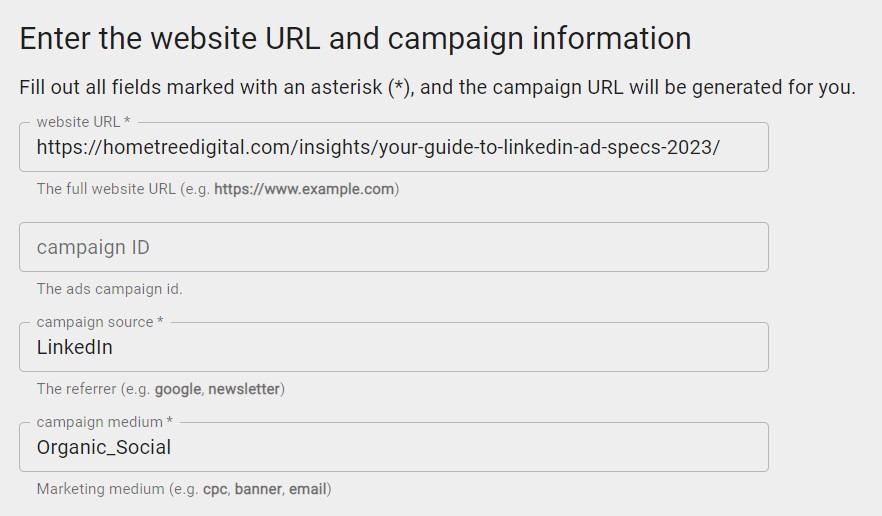Click the bold 'newsletter' example word
Image resolution: width=882 pixels, height=516 pixels.
(244, 389)
